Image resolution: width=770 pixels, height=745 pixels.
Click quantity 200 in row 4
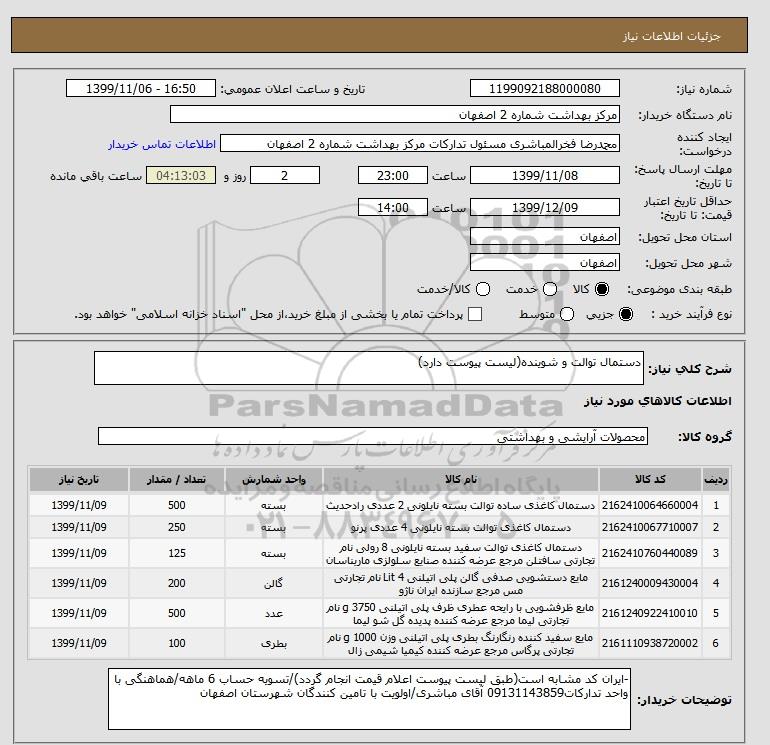(x=177, y=583)
